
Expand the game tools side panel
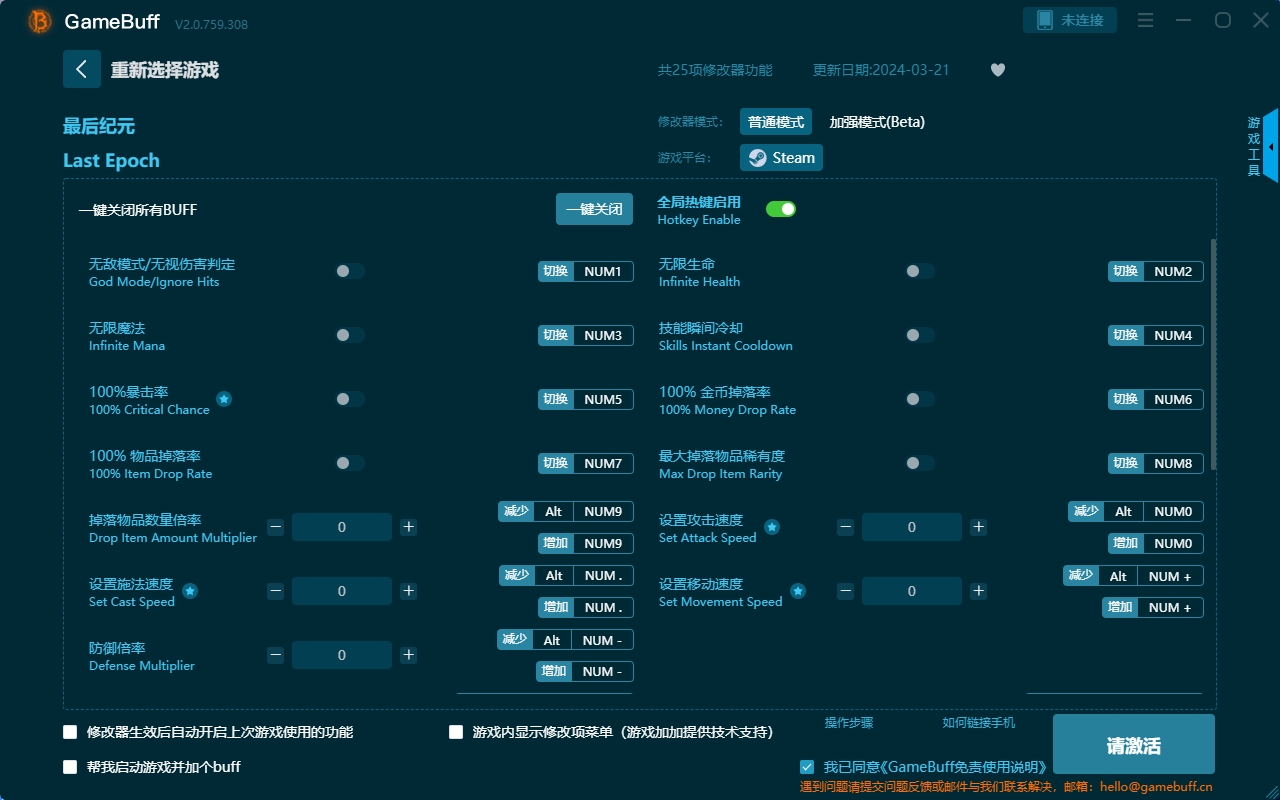coord(1270,146)
